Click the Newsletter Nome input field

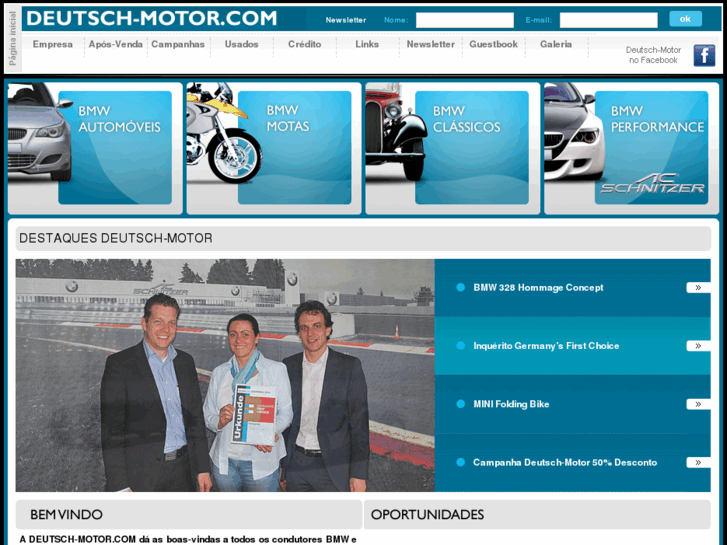click(x=465, y=20)
